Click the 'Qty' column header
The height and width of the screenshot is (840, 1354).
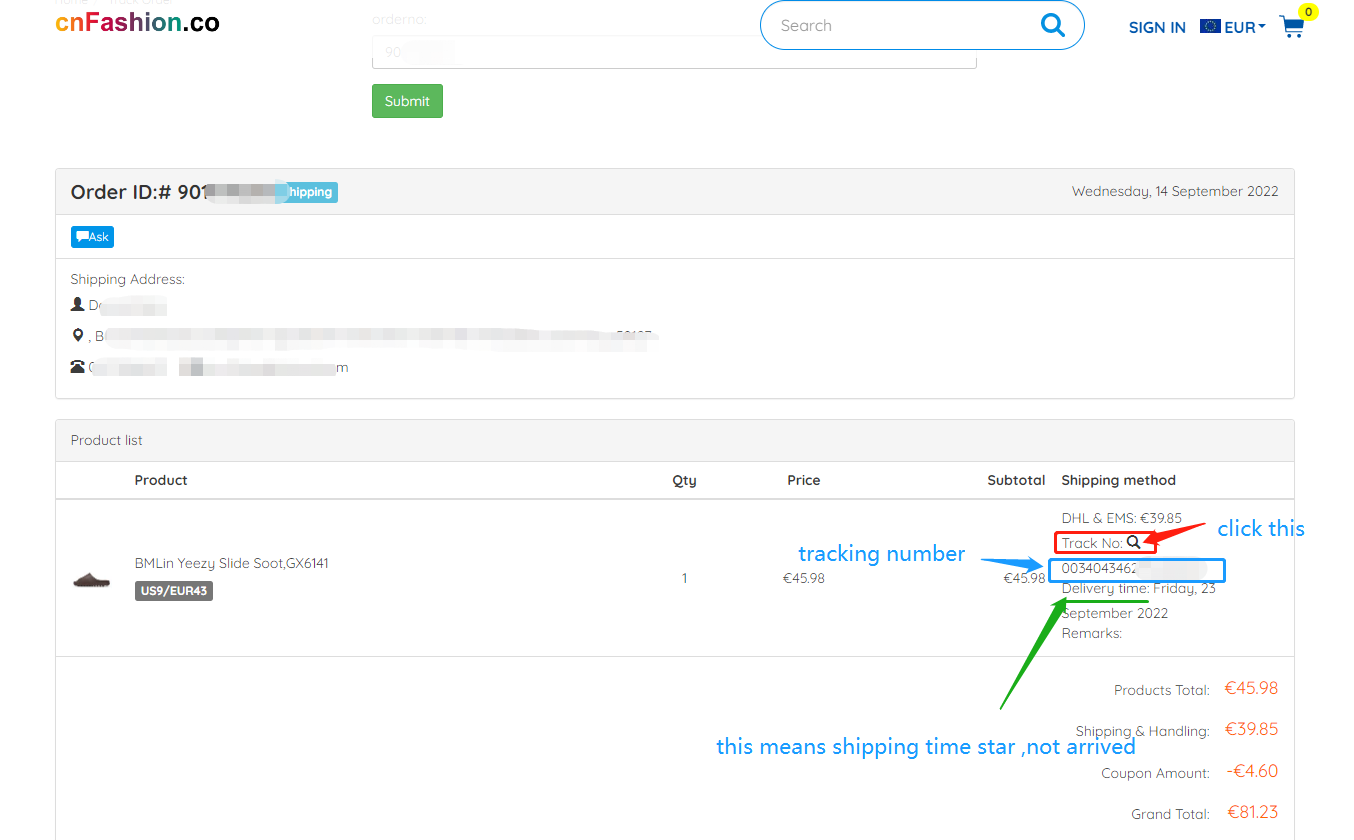(x=684, y=480)
